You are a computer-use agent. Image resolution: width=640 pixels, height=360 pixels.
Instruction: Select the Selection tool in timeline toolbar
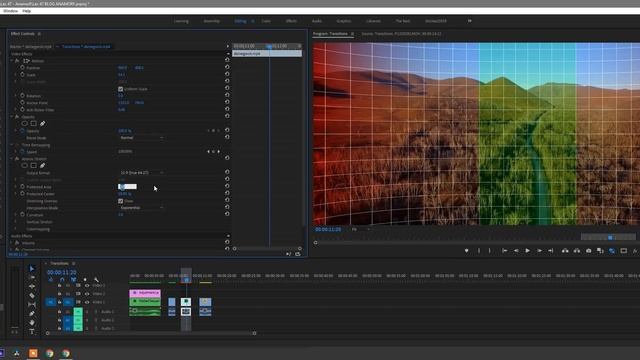click(32, 269)
